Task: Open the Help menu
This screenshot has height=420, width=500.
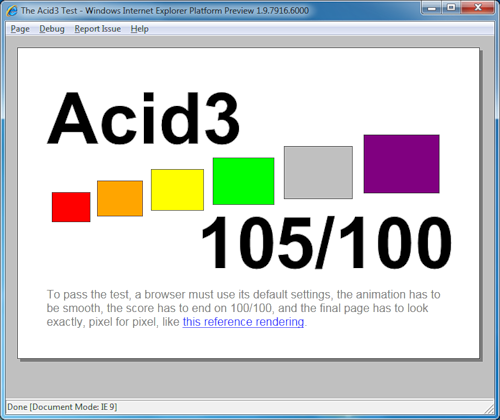Action: click(139, 29)
